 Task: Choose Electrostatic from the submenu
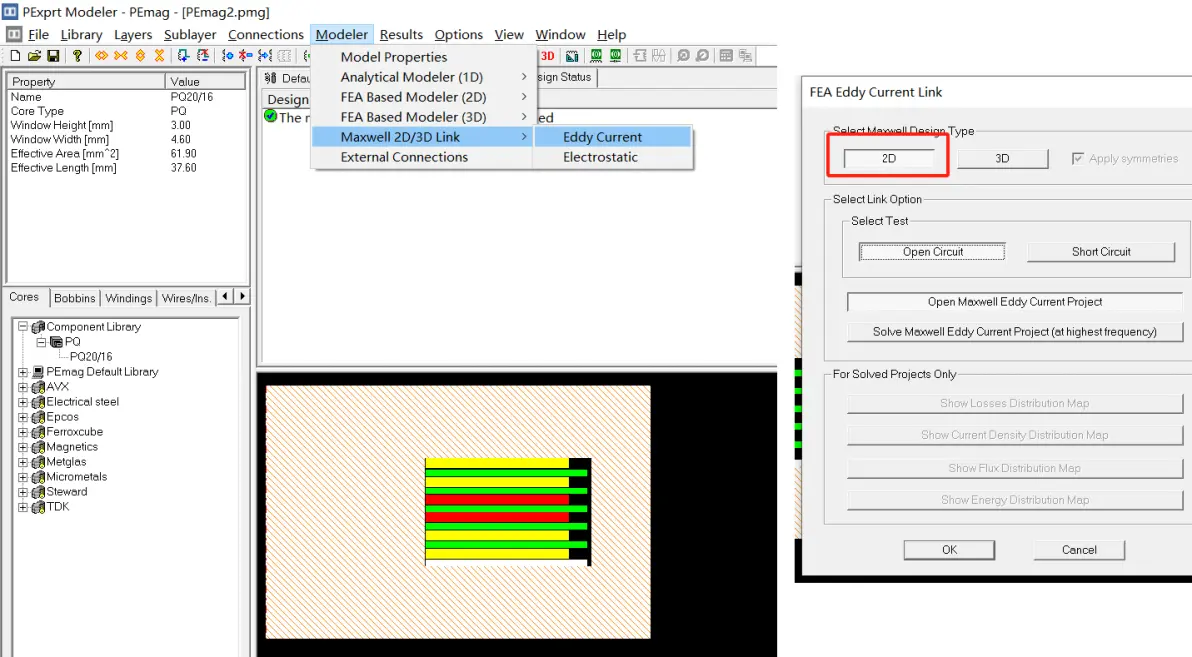pos(613,157)
